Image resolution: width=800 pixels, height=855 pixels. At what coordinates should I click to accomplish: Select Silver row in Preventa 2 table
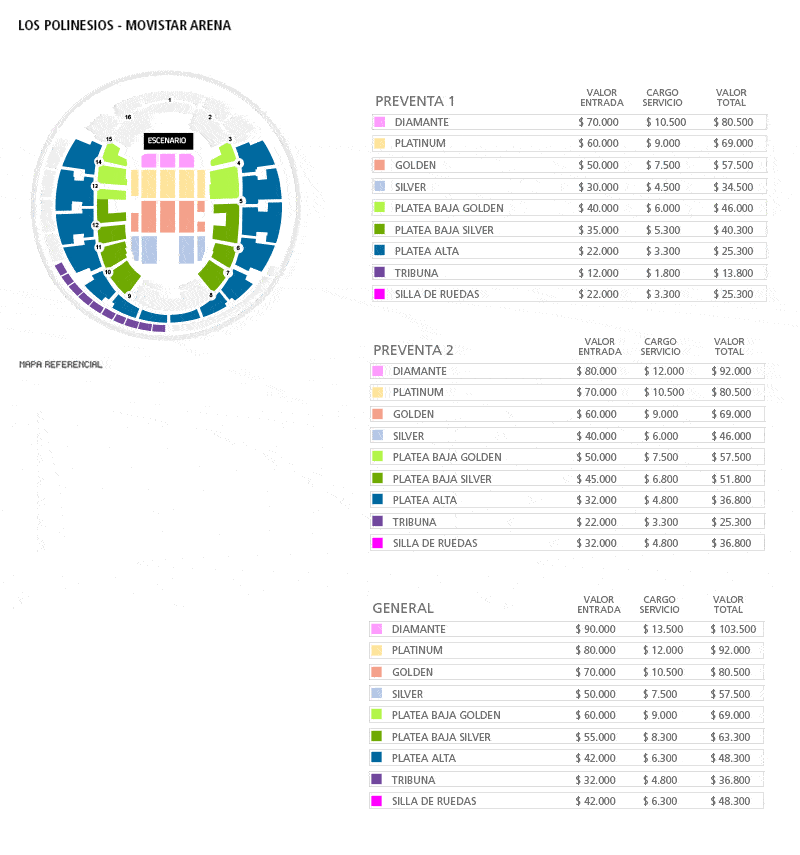click(x=567, y=436)
